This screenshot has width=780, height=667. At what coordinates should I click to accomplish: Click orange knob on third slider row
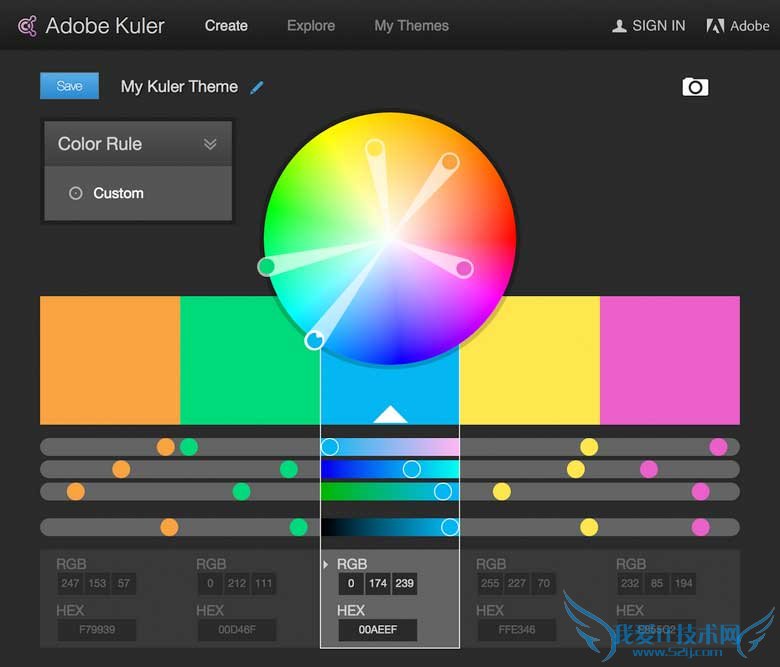(x=76, y=491)
